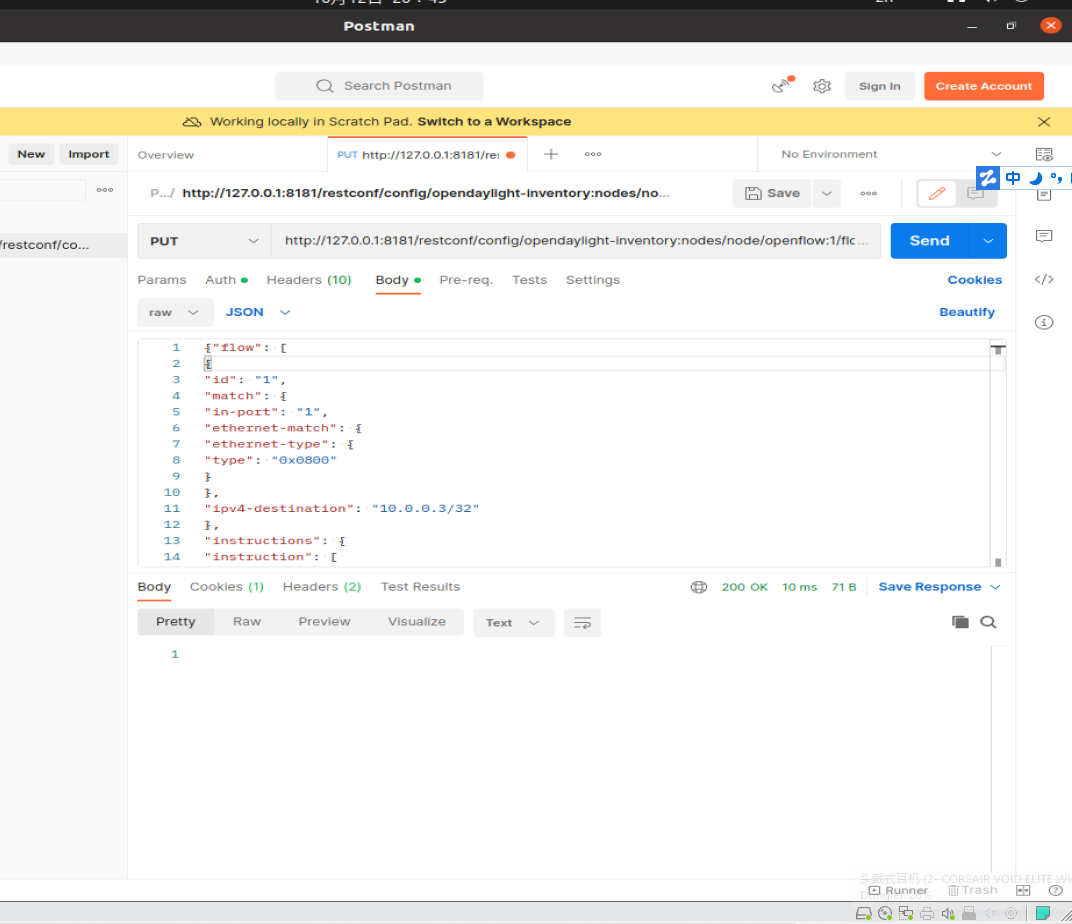The height and width of the screenshot is (924, 1072).
Task: Expand the Save button dropdown arrow
Action: 827,193
